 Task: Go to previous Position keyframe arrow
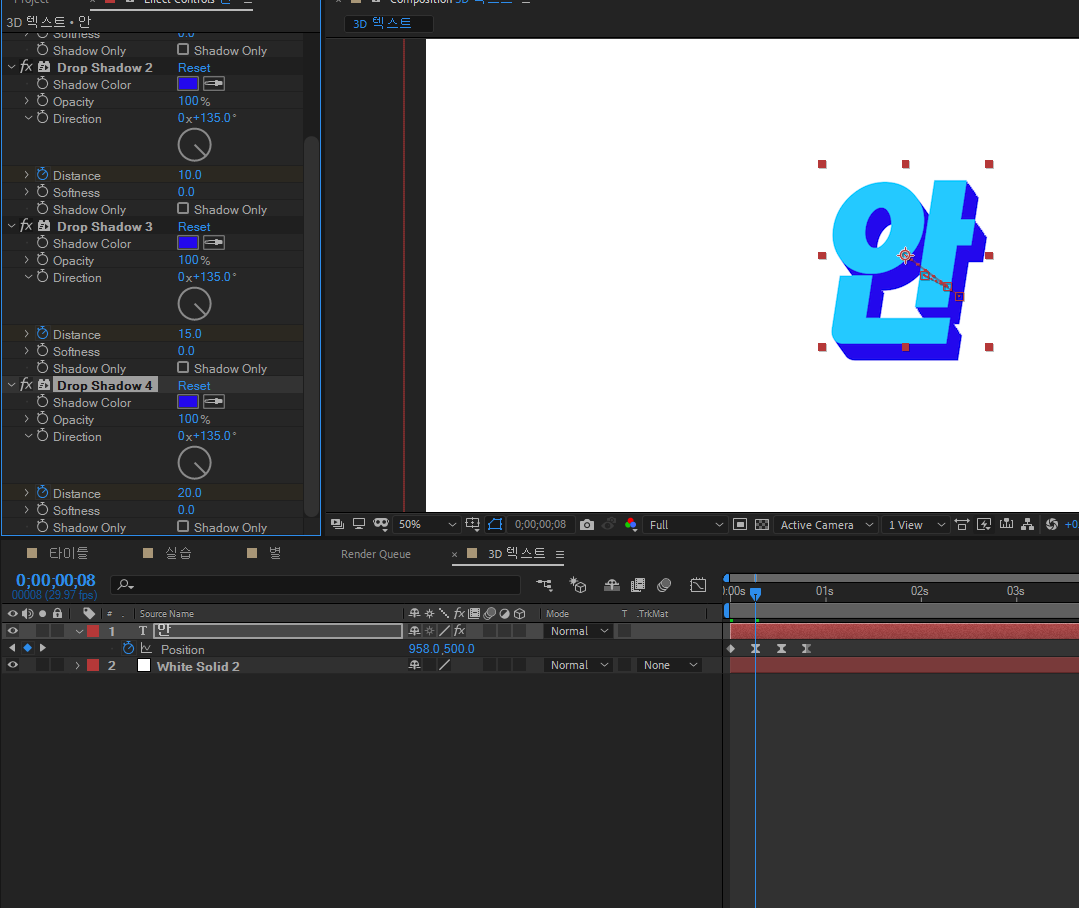click(x=12, y=648)
